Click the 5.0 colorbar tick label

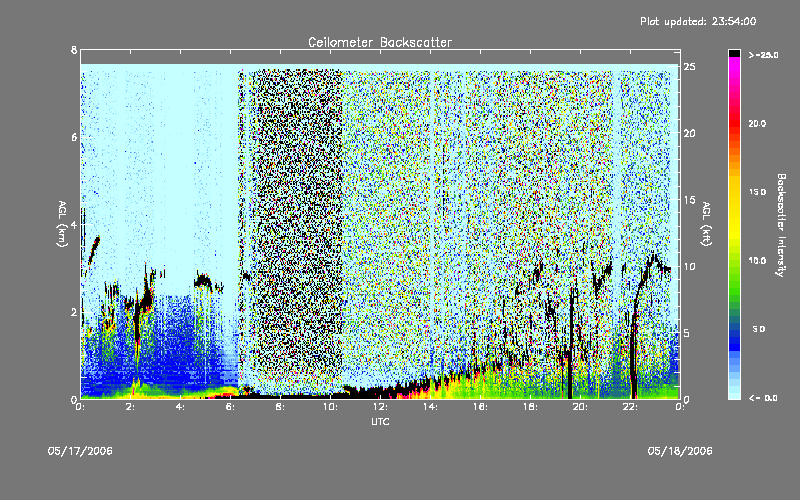[x=759, y=330]
